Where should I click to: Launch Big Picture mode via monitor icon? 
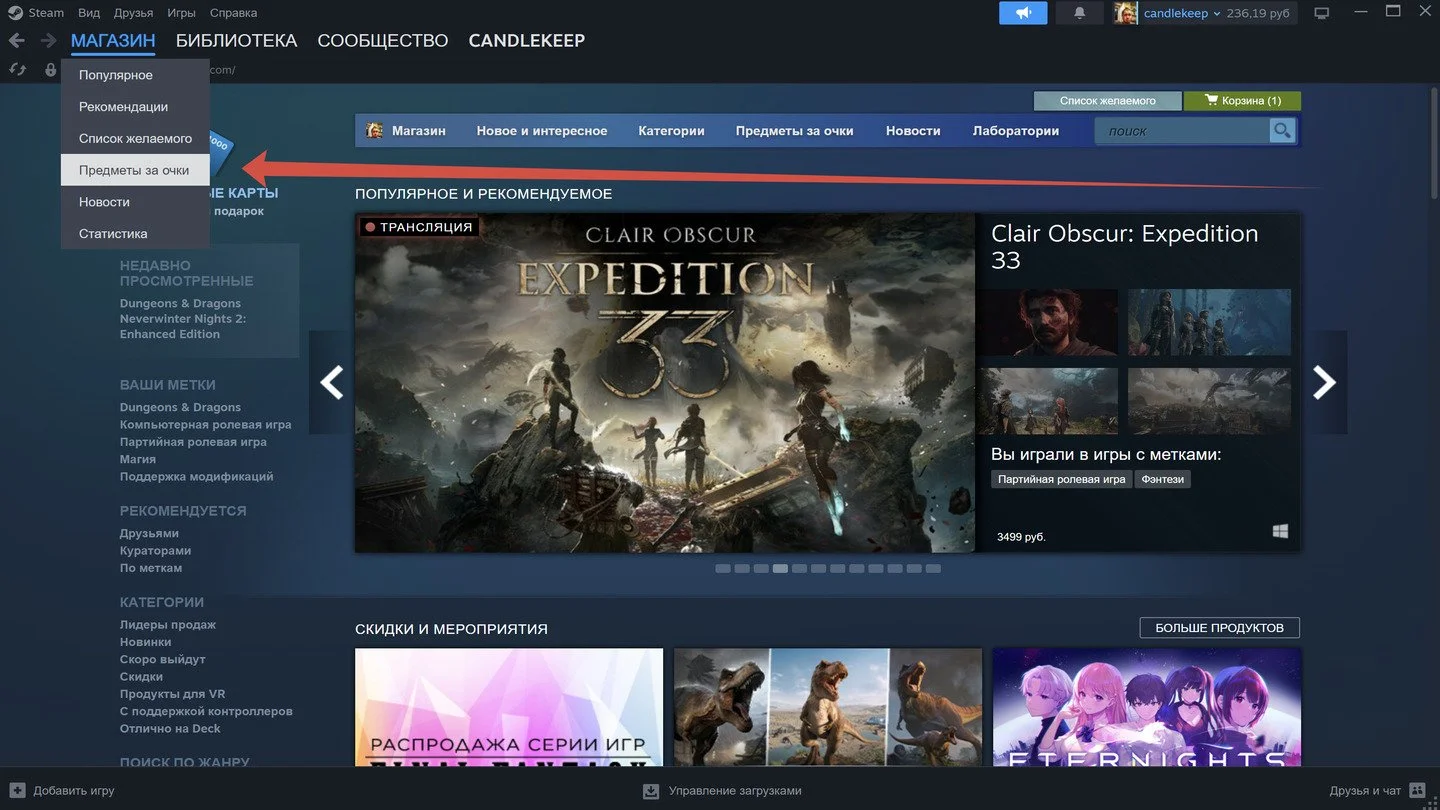pyautogui.click(x=1322, y=13)
